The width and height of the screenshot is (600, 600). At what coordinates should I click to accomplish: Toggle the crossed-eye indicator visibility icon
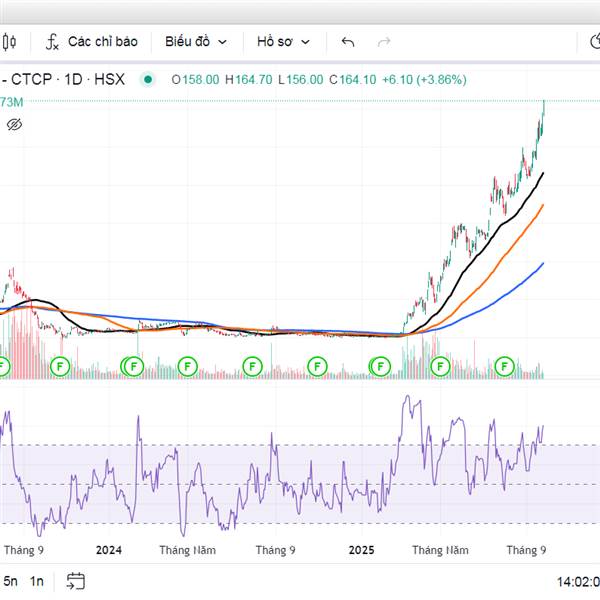coord(14,125)
